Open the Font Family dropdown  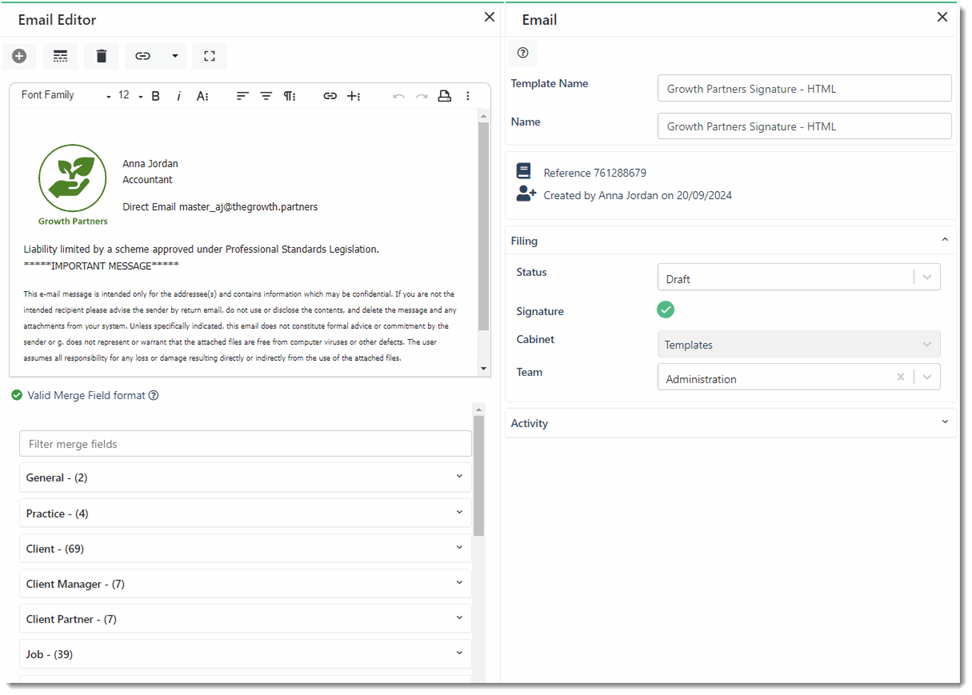(x=65, y=95)
